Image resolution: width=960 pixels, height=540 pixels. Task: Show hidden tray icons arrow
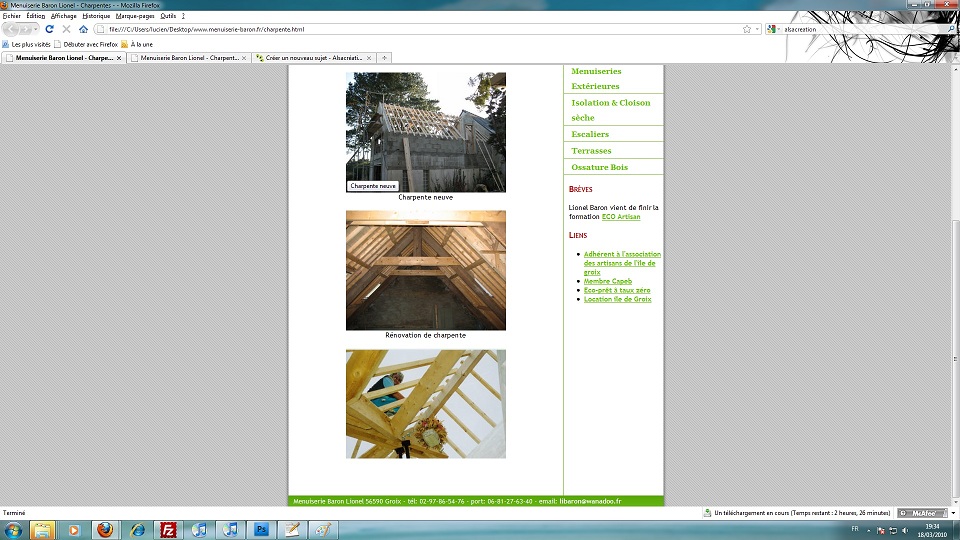(868, 530)
